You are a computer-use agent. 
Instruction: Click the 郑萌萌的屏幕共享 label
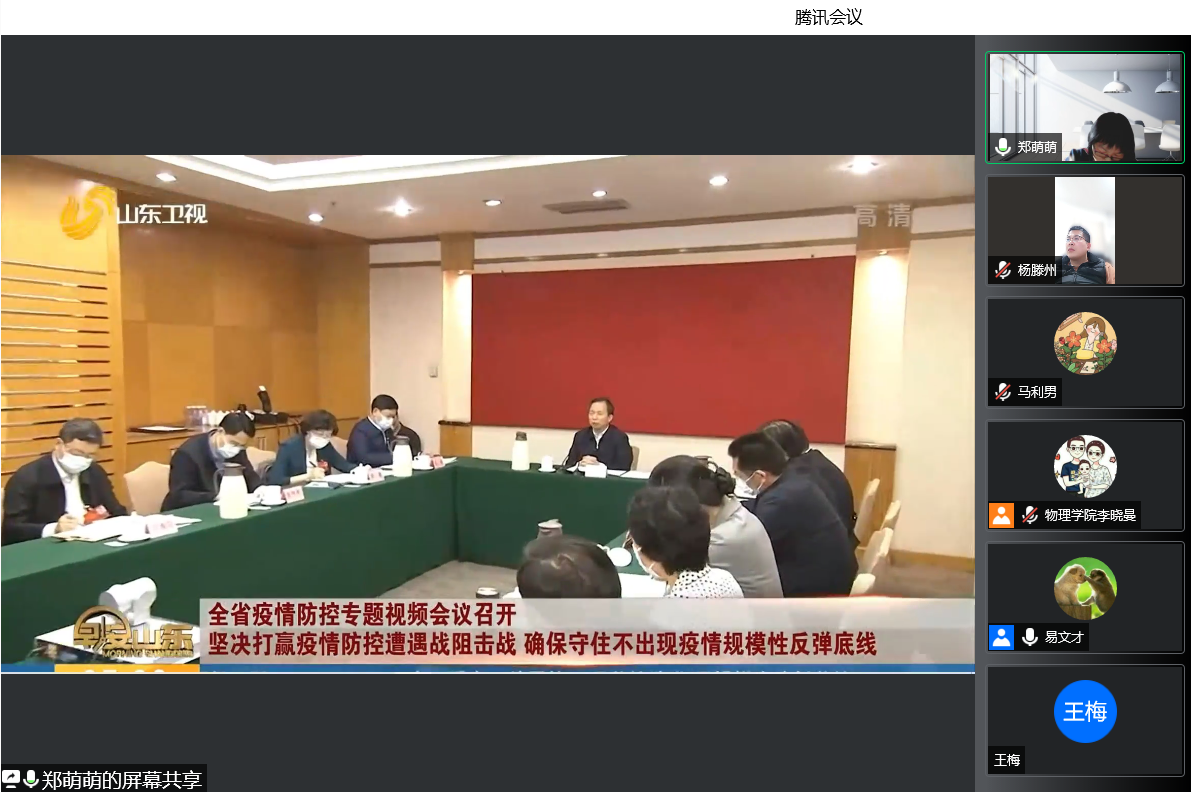[121, 780]
